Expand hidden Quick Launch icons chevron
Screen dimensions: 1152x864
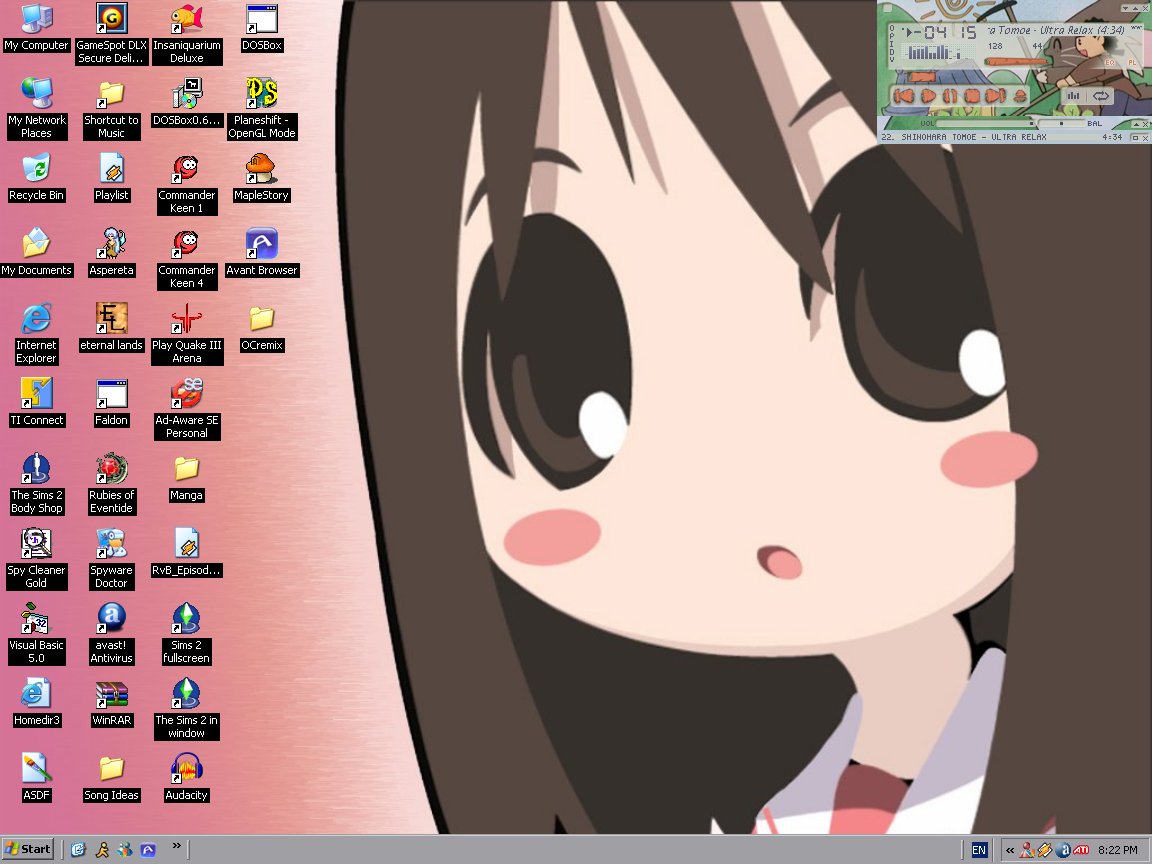tap(177, 848)
